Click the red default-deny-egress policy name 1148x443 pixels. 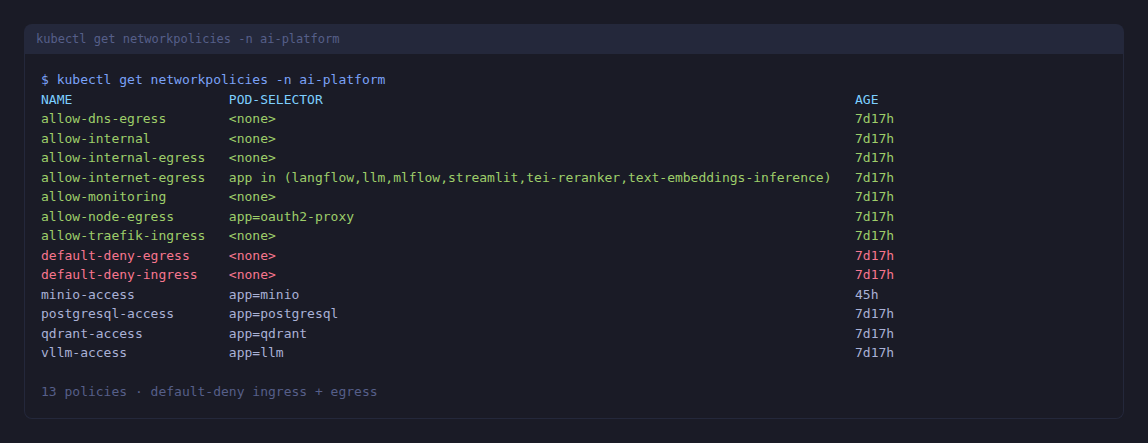pos(115,256)
